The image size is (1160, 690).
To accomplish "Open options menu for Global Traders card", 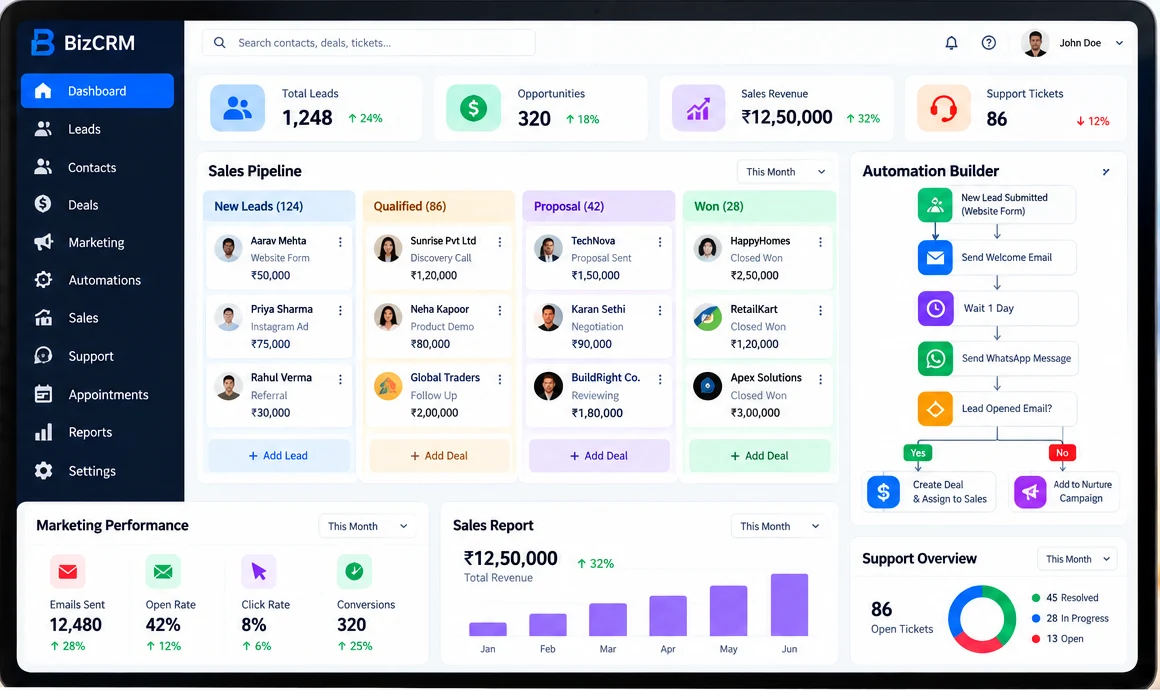I will pos(500,379).
